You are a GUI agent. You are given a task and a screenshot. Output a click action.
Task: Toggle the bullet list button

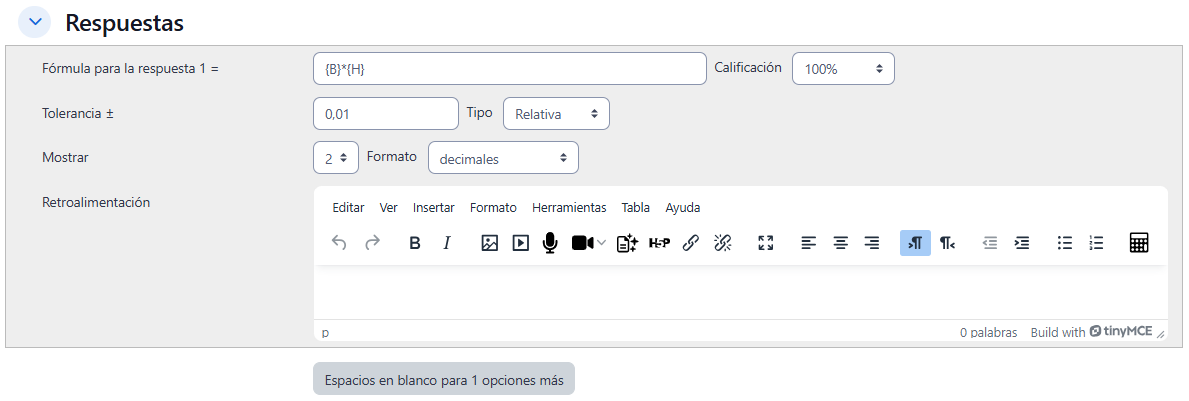tap(1065, 243)
